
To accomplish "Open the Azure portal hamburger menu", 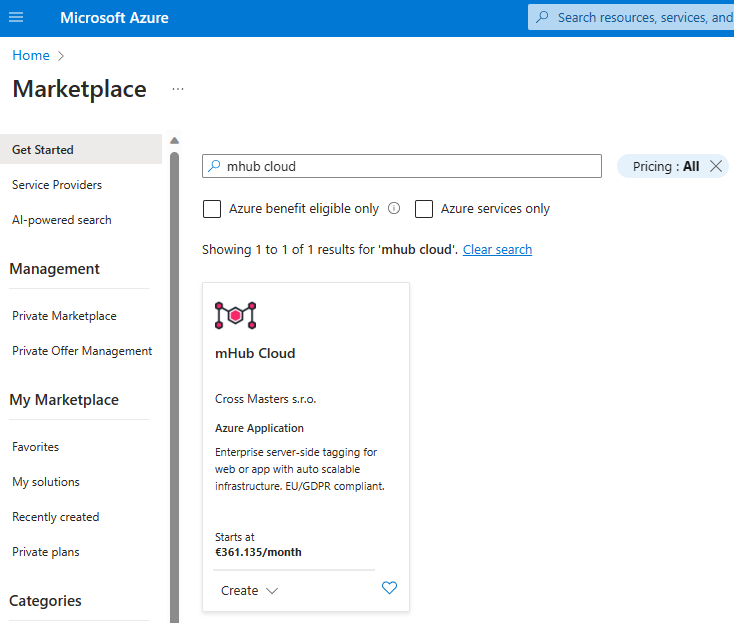I will [x=16, y=18].
